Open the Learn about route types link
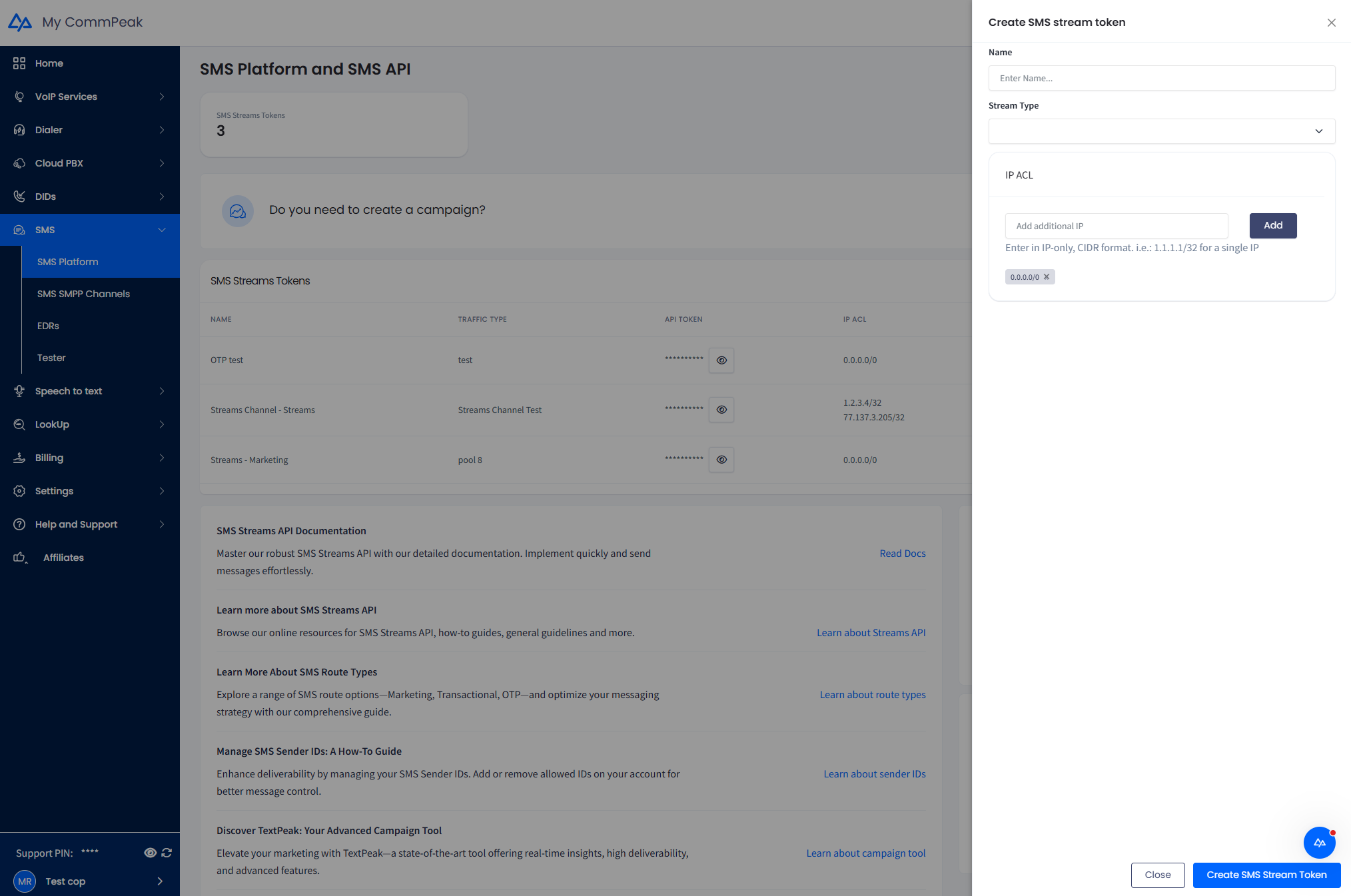This screenshot has height=896, width=1351. (x=873, y=694)
